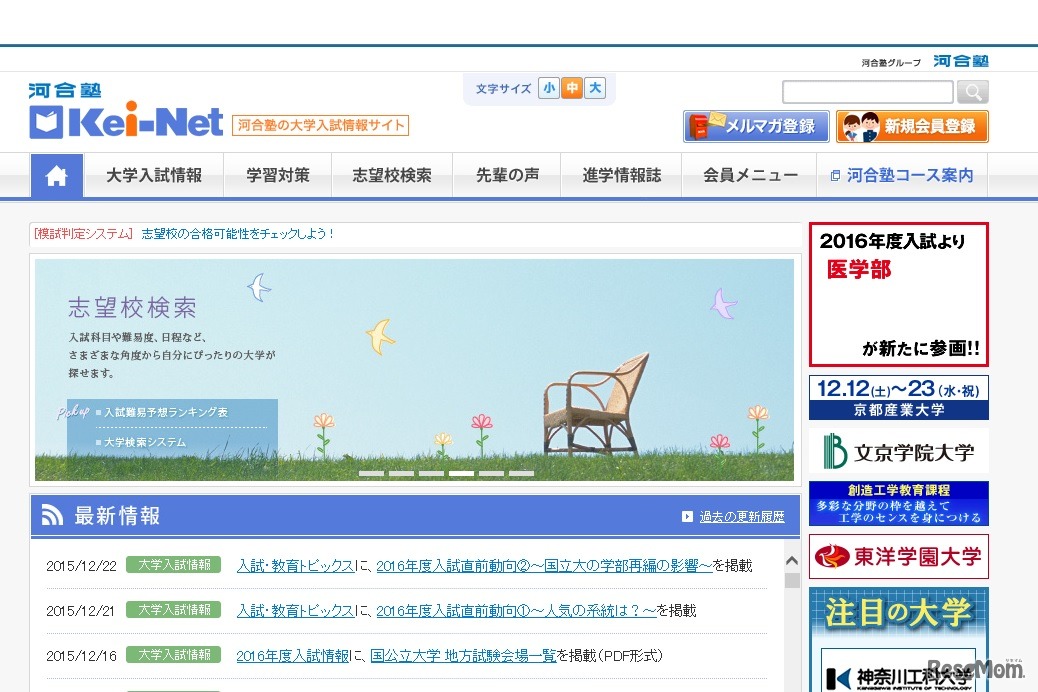Click the RSS icon beside 最新情報
Image resolution: width=1038 pixels, height=692 pixels.
[x=52, y=514]
